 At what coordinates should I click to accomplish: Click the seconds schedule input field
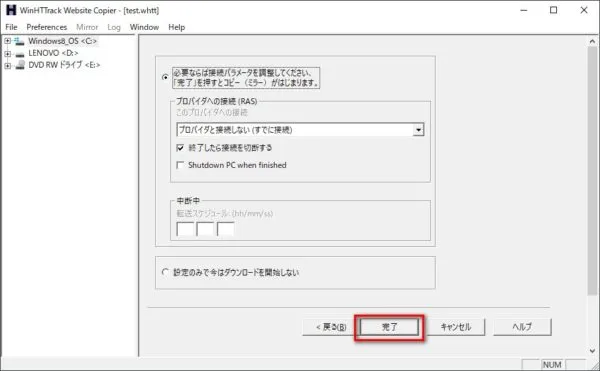[x=226, y=229]
